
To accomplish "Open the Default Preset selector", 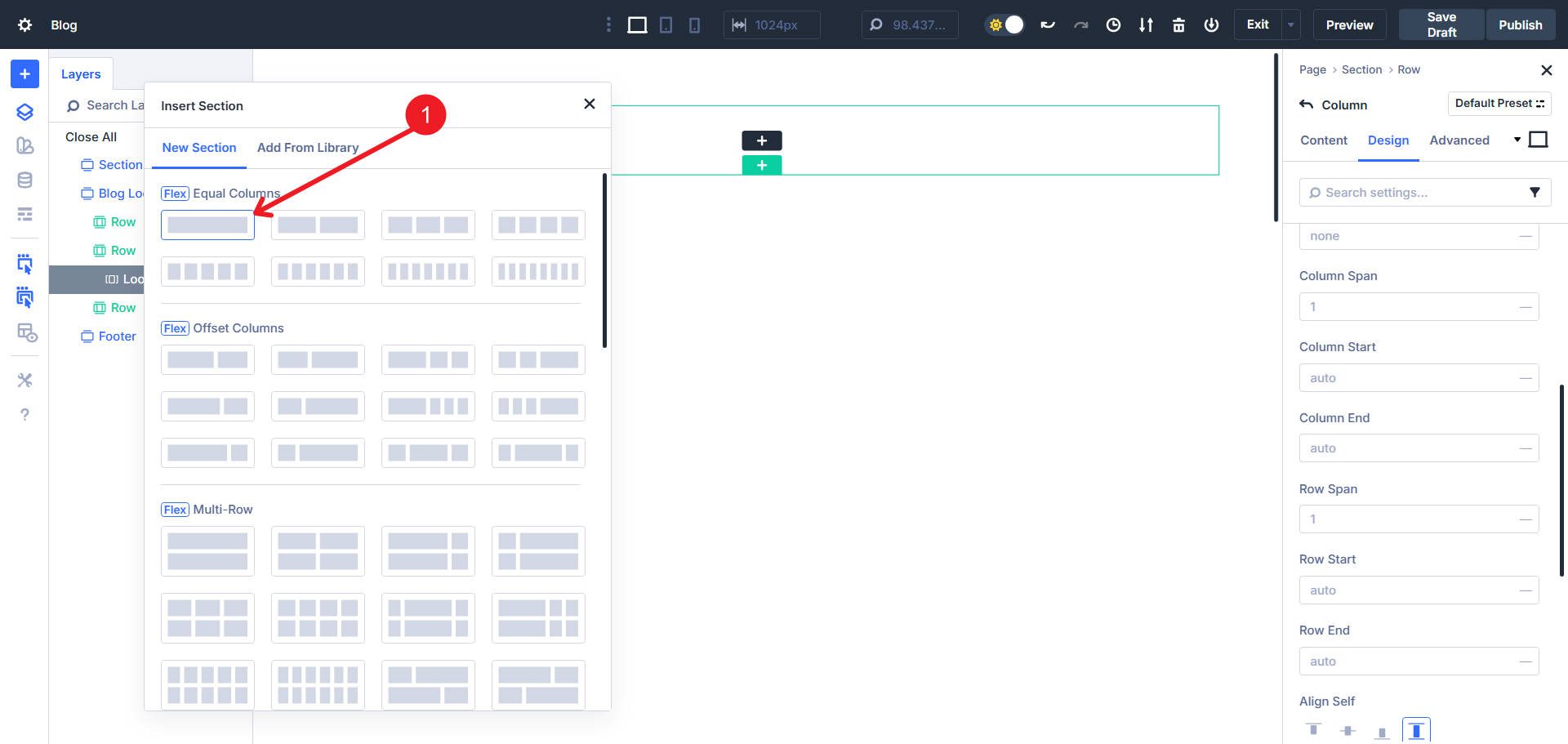I will coord(1499,104).
